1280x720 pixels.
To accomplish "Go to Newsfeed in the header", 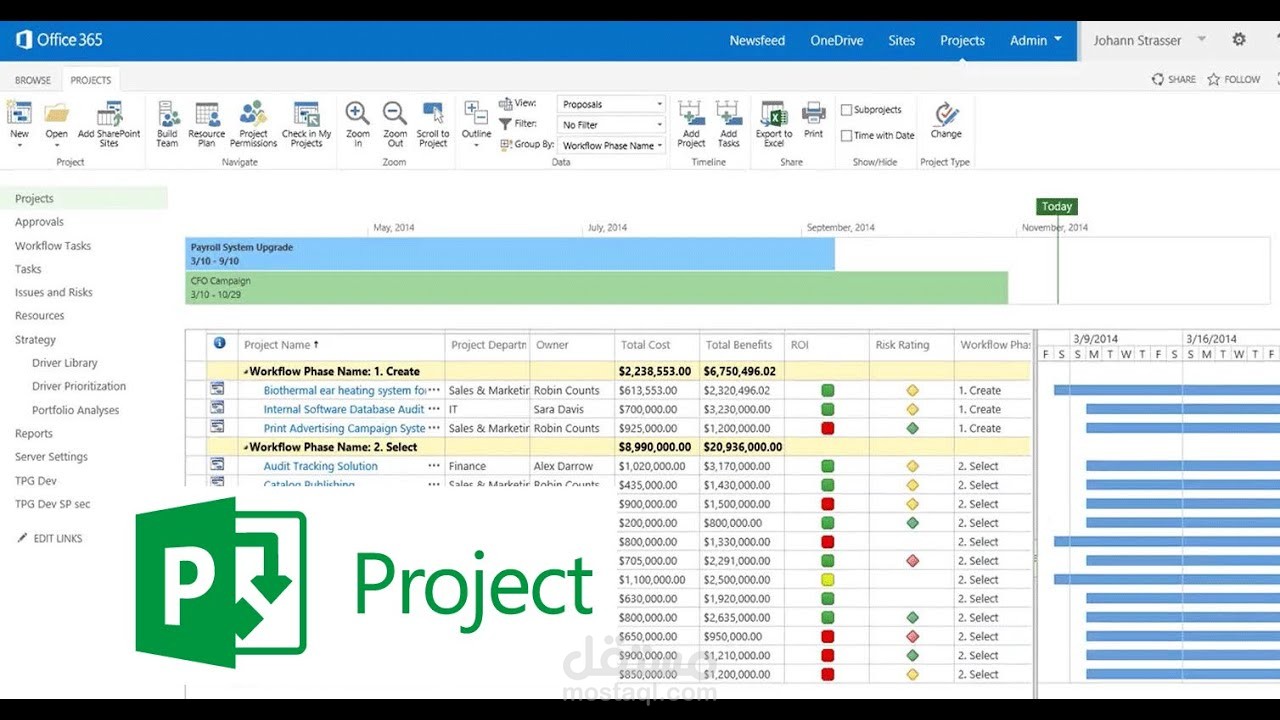I will (757, 41).
